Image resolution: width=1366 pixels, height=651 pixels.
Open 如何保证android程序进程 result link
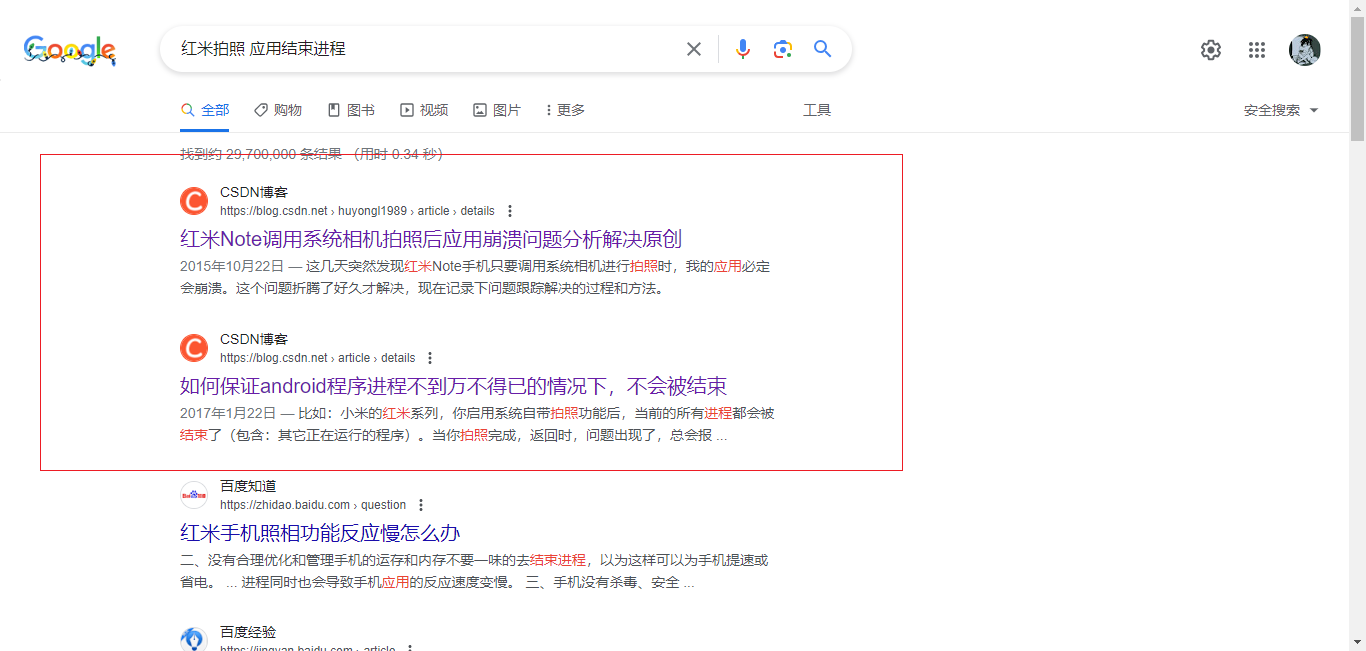click(x=453, y=386)
